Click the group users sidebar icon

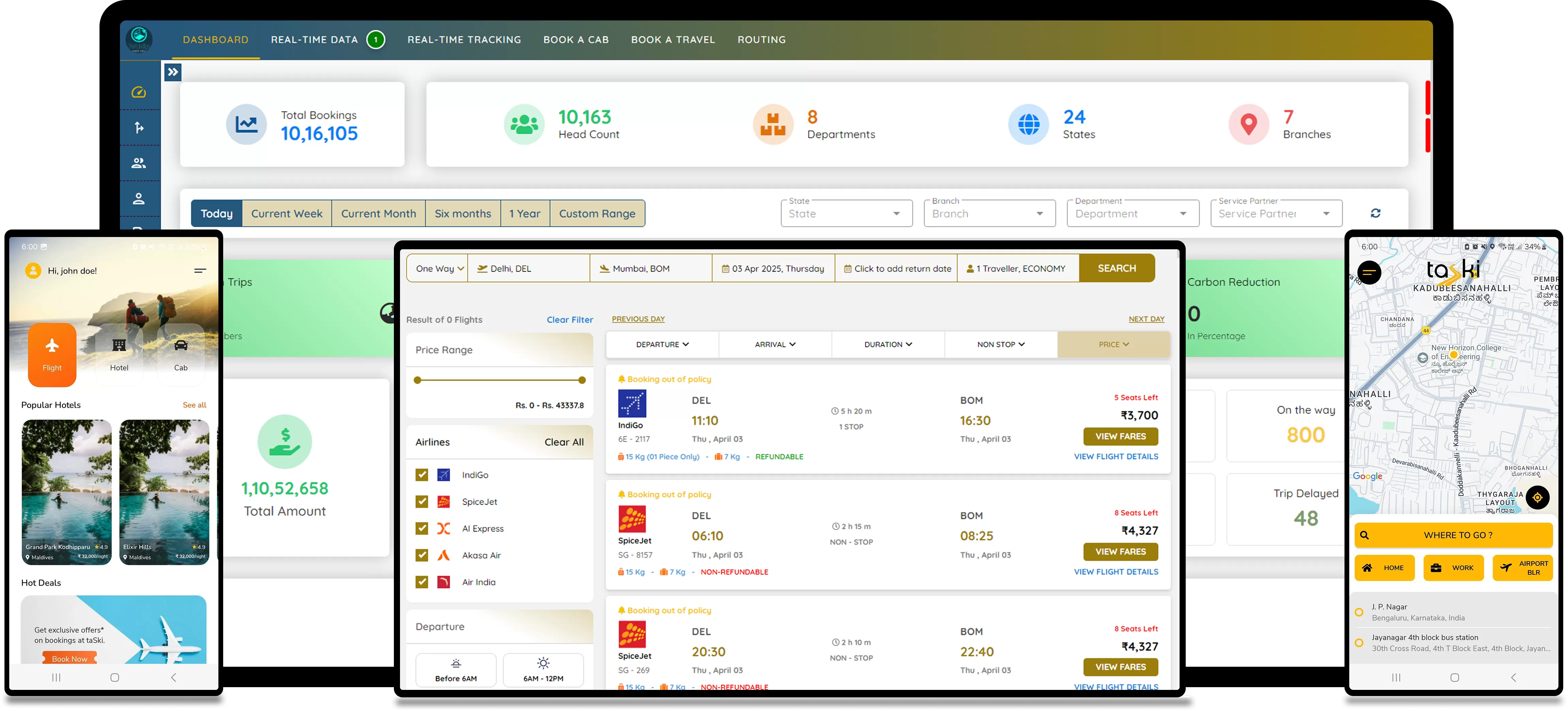coord(139,163)
